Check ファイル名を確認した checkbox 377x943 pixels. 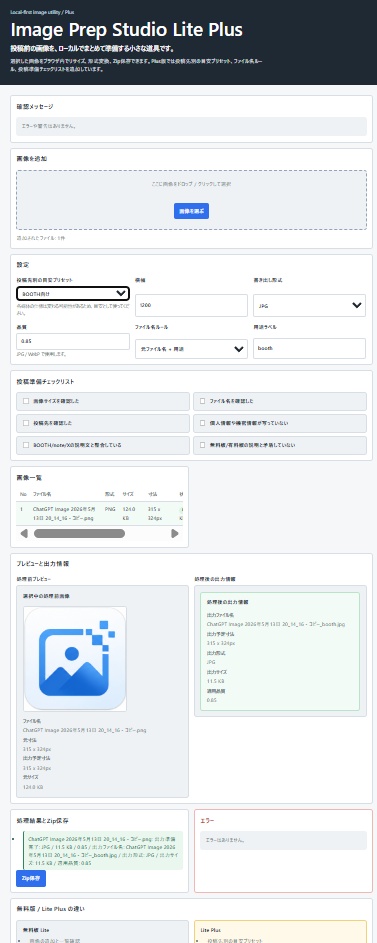(203, 401)
